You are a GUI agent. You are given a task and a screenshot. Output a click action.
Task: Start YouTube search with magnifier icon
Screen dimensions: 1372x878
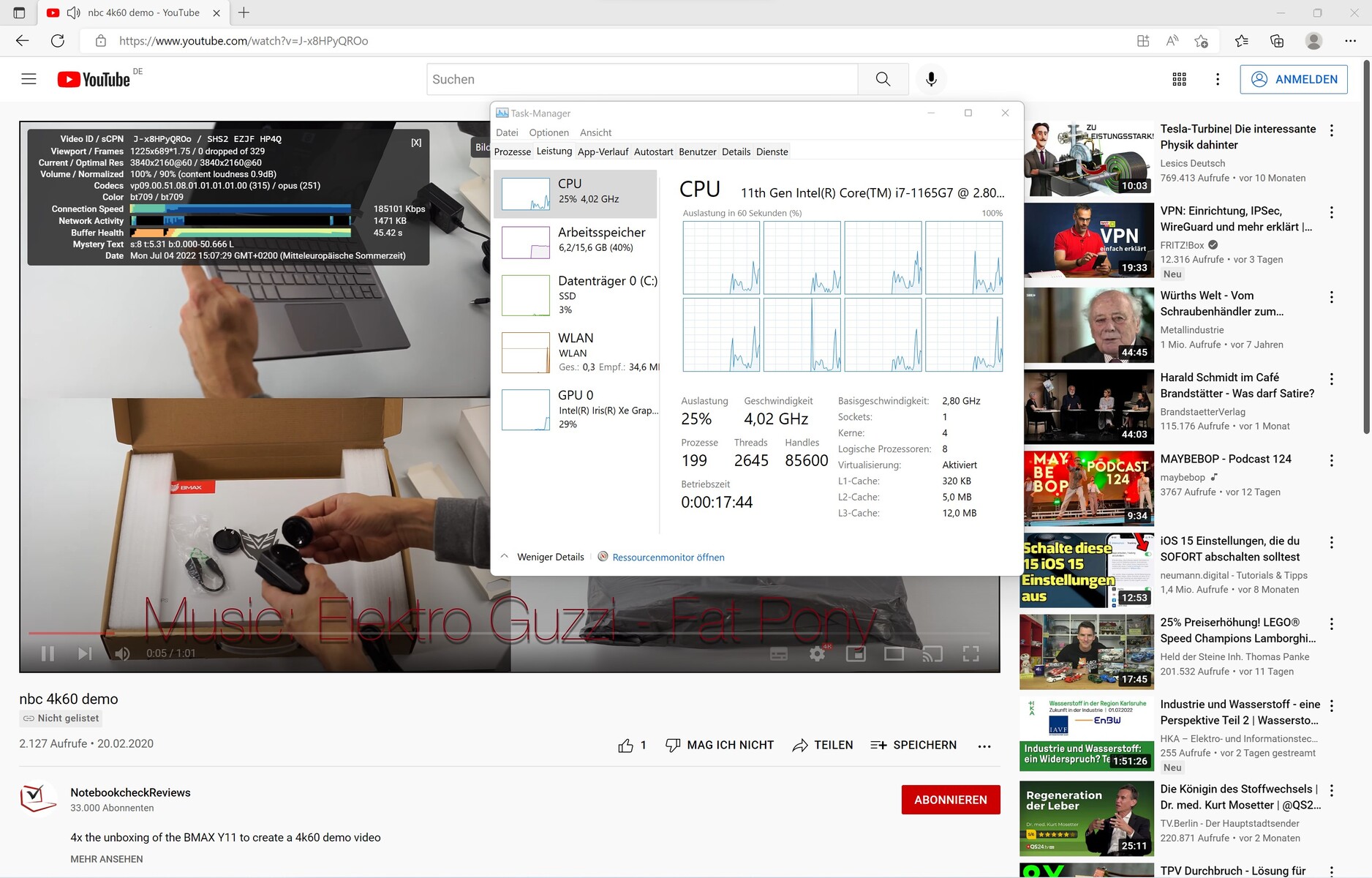point(883,79)
